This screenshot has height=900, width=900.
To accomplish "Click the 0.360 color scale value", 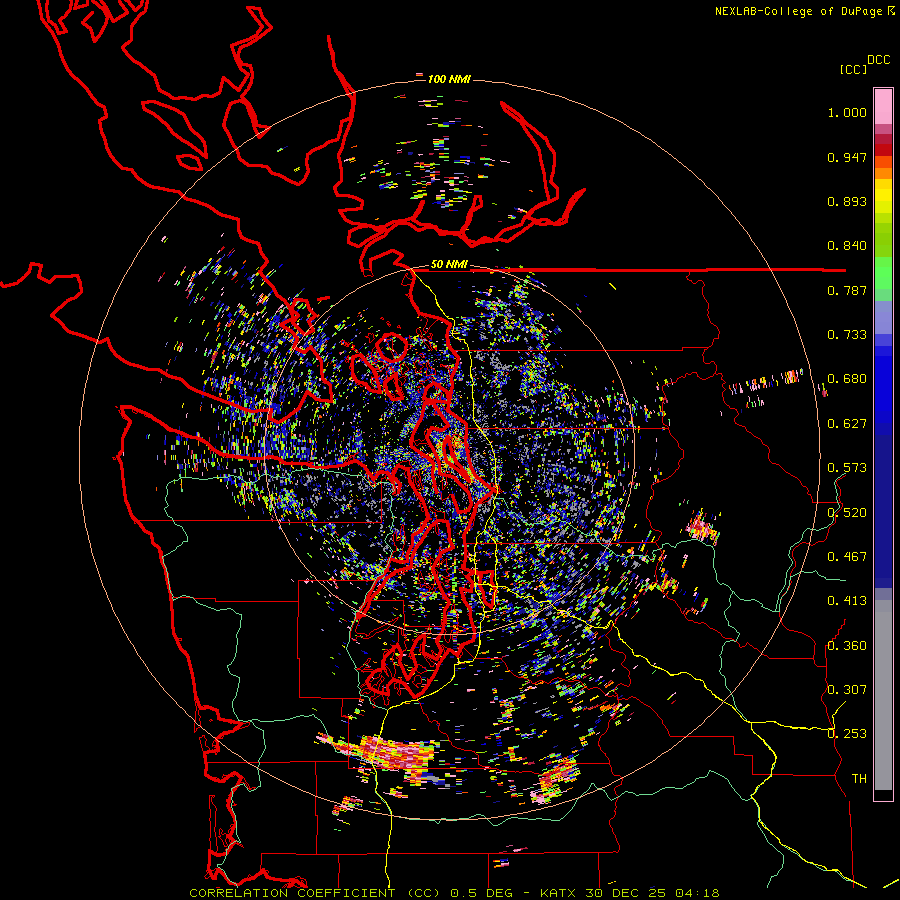I will [847, 646].
